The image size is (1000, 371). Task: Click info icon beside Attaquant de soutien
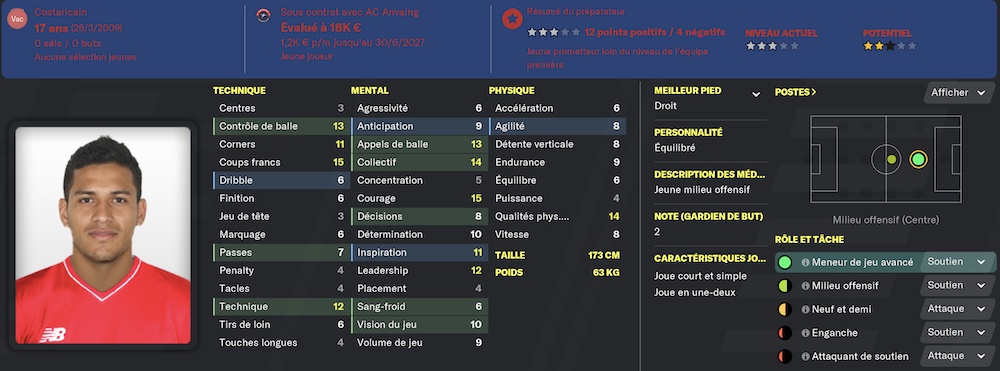pyautogui.click(x=805, y=356)
